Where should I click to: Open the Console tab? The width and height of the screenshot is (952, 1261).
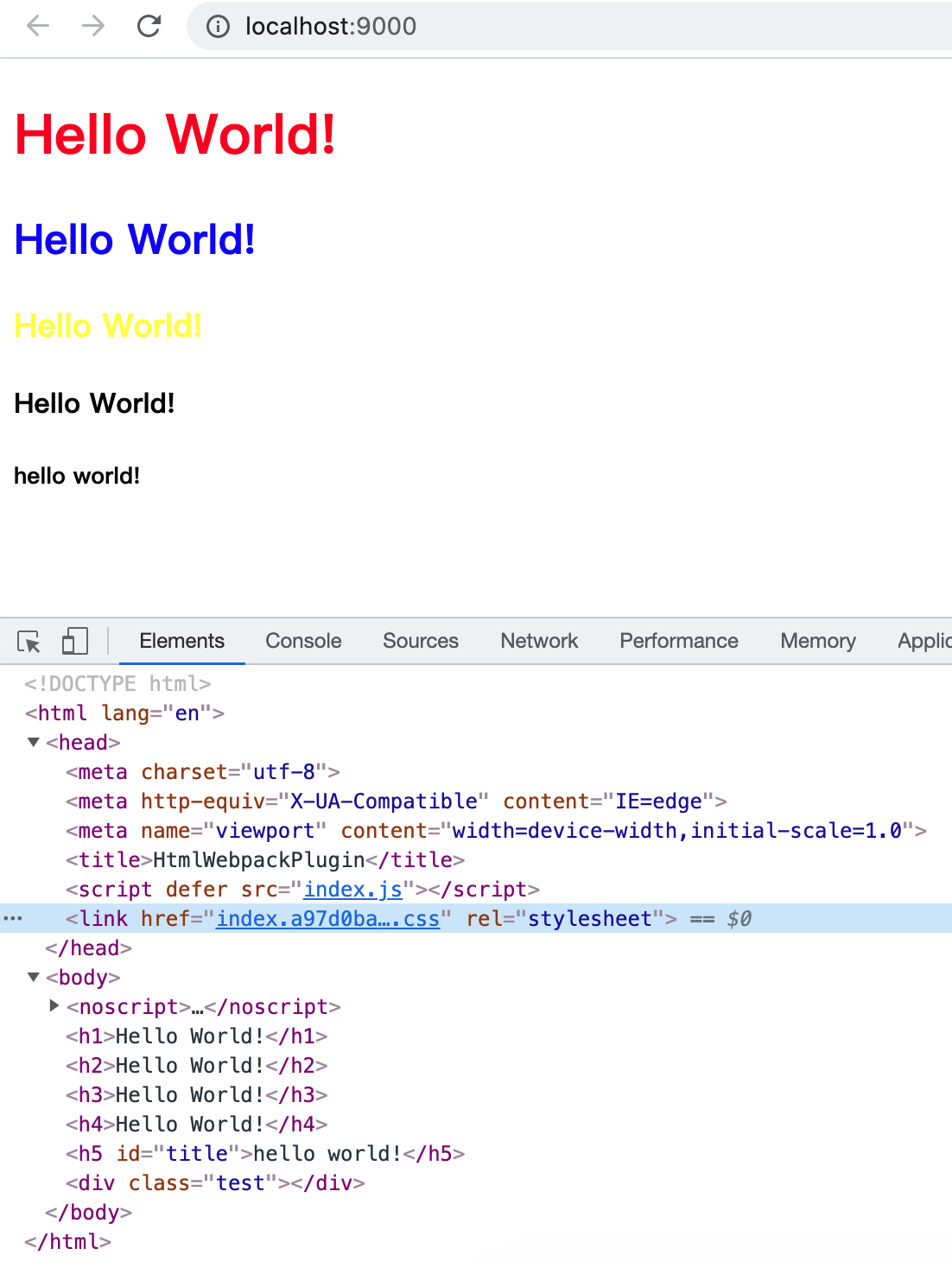[x=303, y=641]
